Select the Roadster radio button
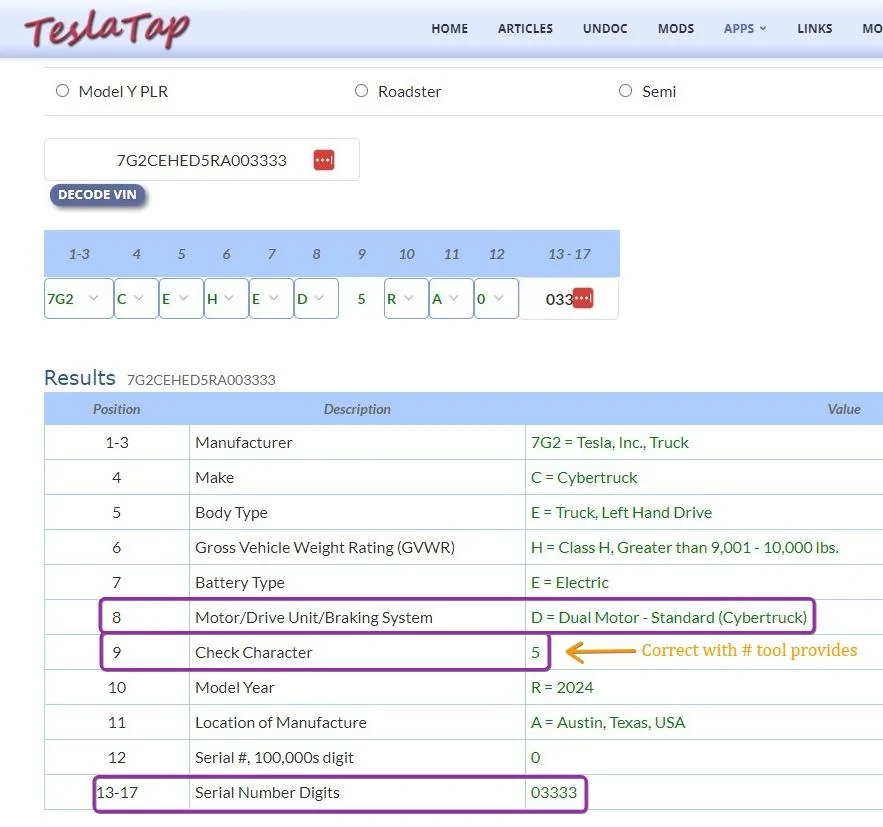This screenshot has height=827, width=883. pos(362,91)
